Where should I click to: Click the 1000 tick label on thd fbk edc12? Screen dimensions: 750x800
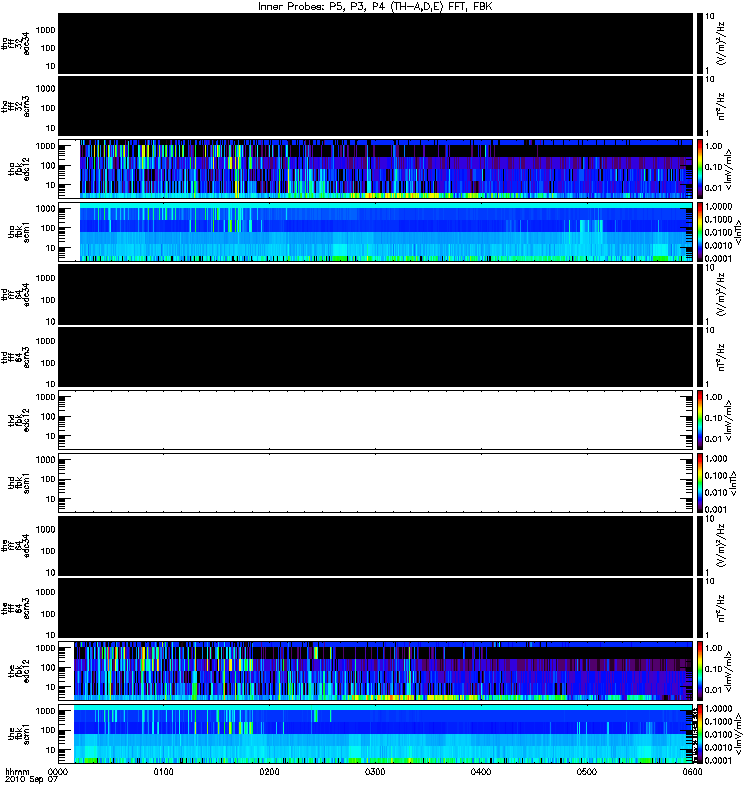point(45,397)
